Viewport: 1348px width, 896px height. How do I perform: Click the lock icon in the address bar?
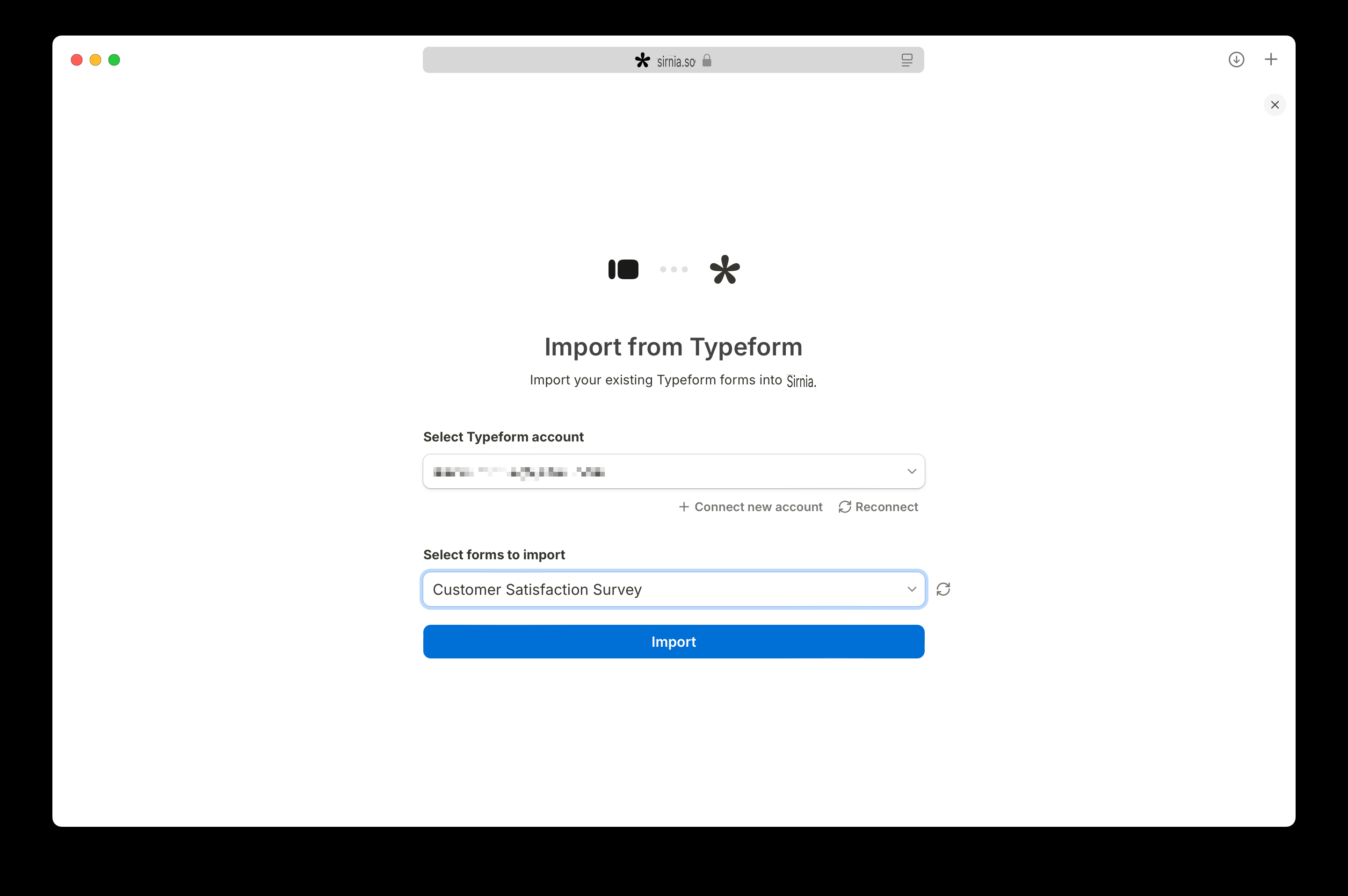click(707, 60)
